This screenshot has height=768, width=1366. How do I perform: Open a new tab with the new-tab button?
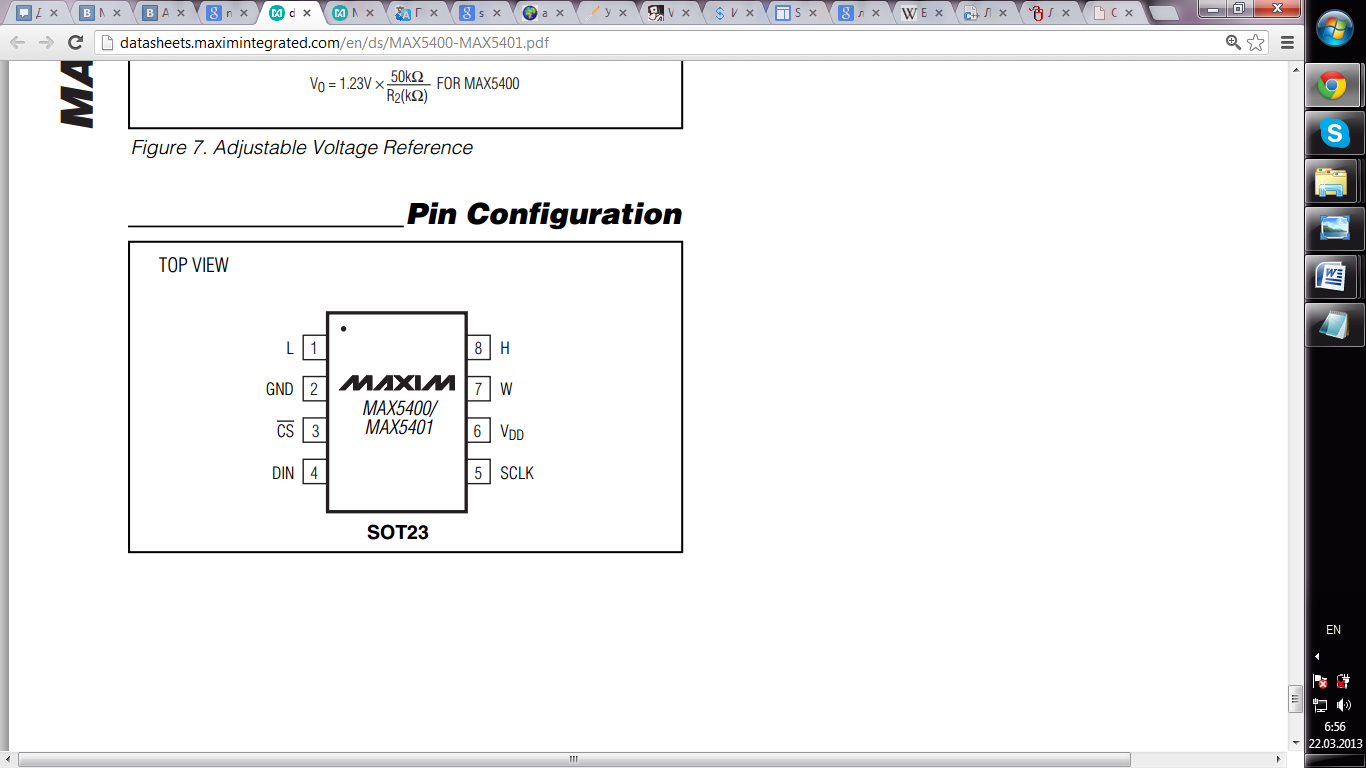[x=1163, y=14]
